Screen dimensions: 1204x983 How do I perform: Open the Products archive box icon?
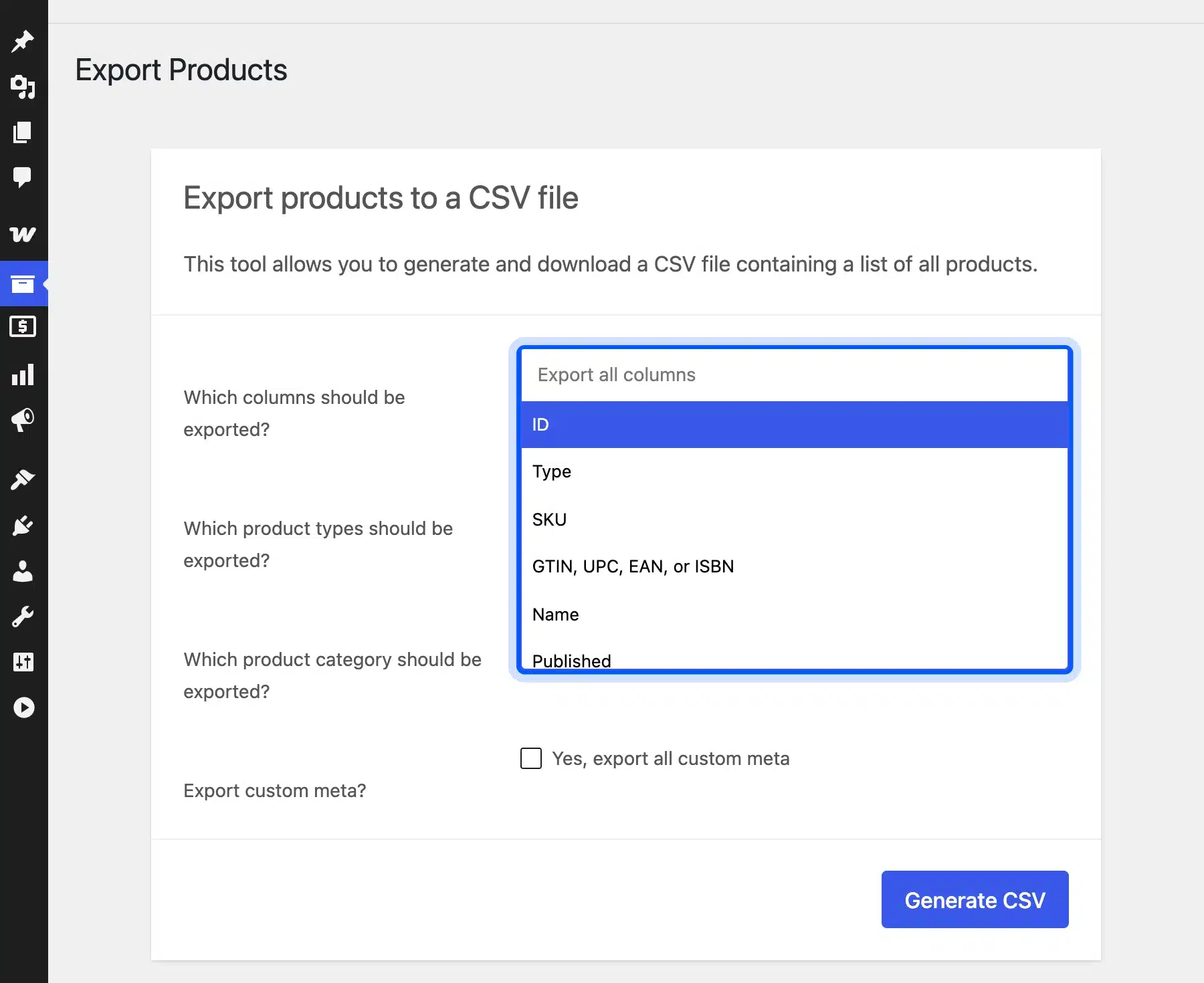click(x=23, y=284)
